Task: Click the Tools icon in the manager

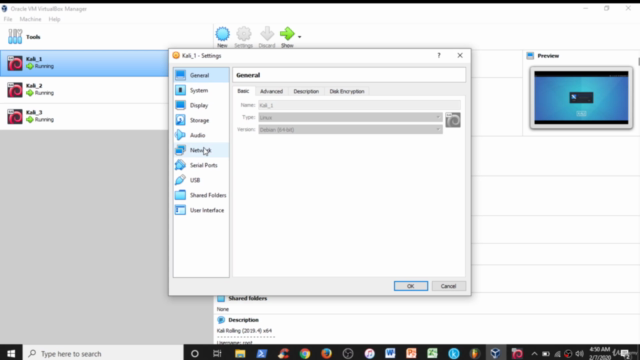Action: click(x=15, y=37)
